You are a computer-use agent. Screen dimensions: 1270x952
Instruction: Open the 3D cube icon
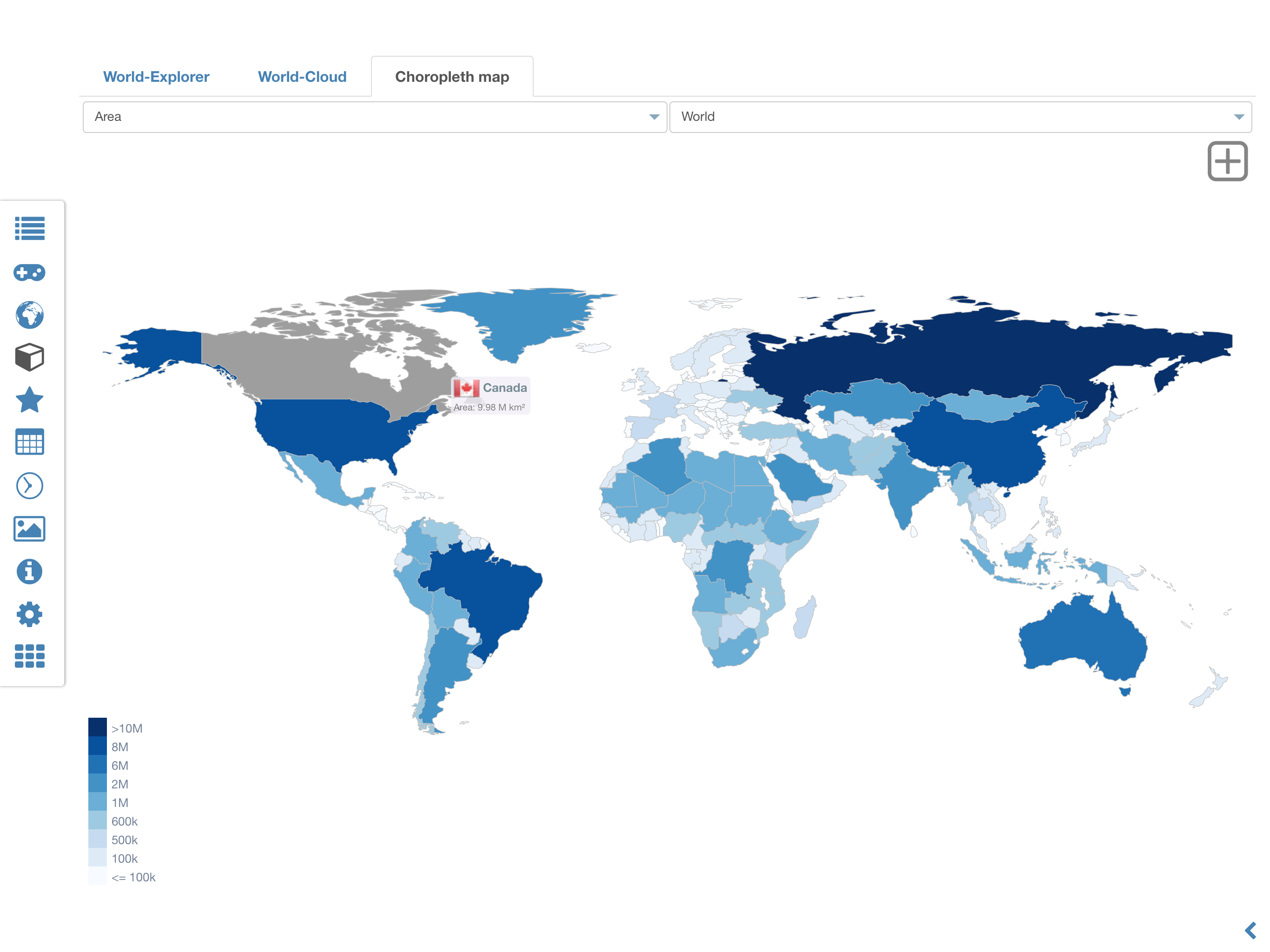coord(29,357)
